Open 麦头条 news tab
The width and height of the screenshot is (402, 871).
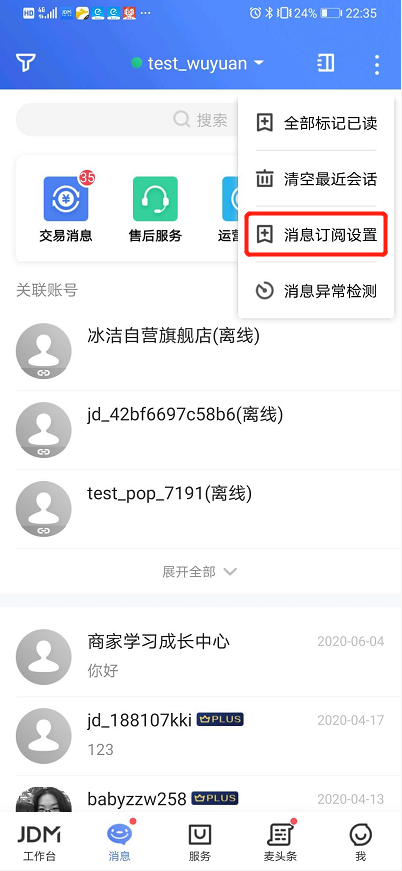(280, 842)
